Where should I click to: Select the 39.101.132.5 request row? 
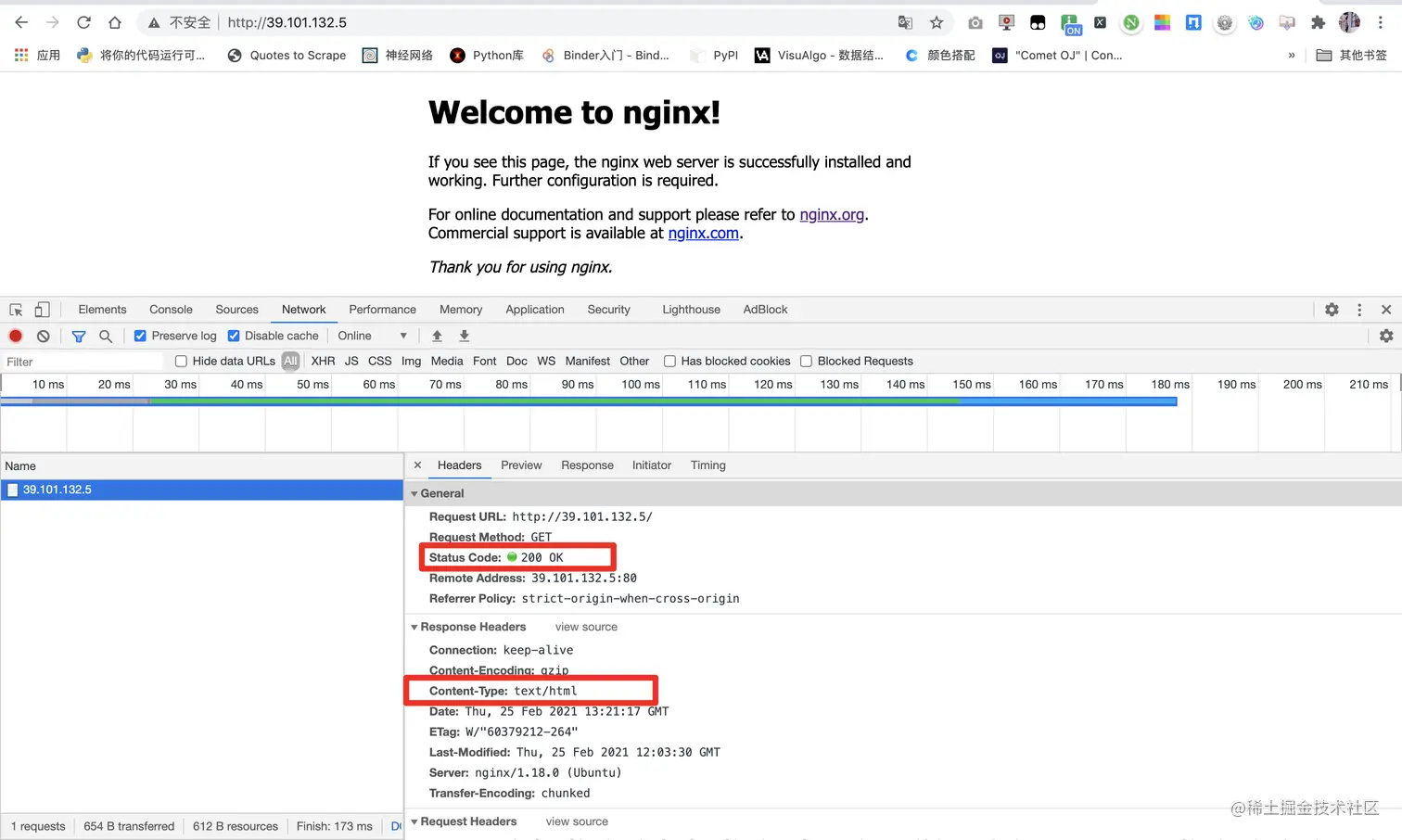(201, 490)
